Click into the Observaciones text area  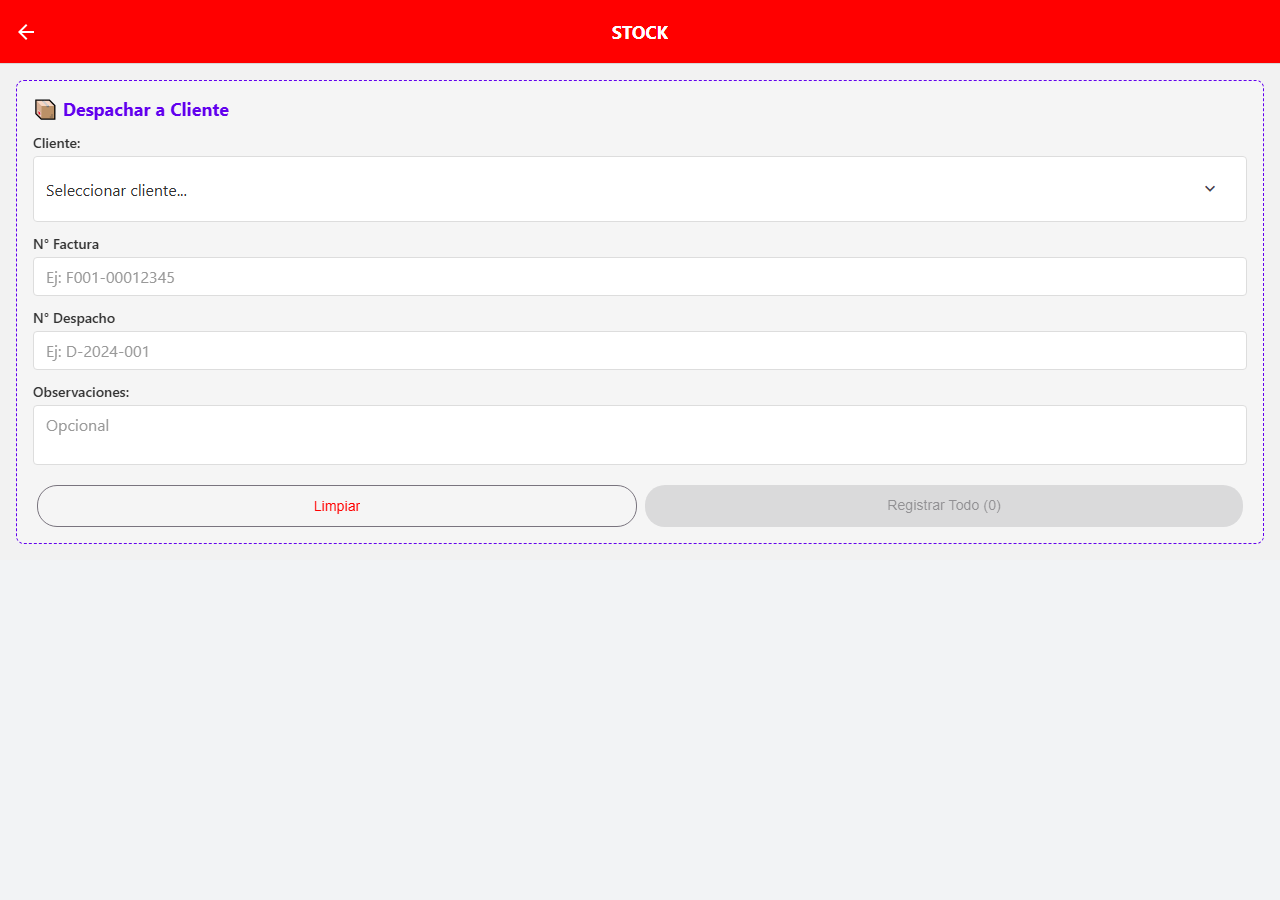tap(640, 435)
